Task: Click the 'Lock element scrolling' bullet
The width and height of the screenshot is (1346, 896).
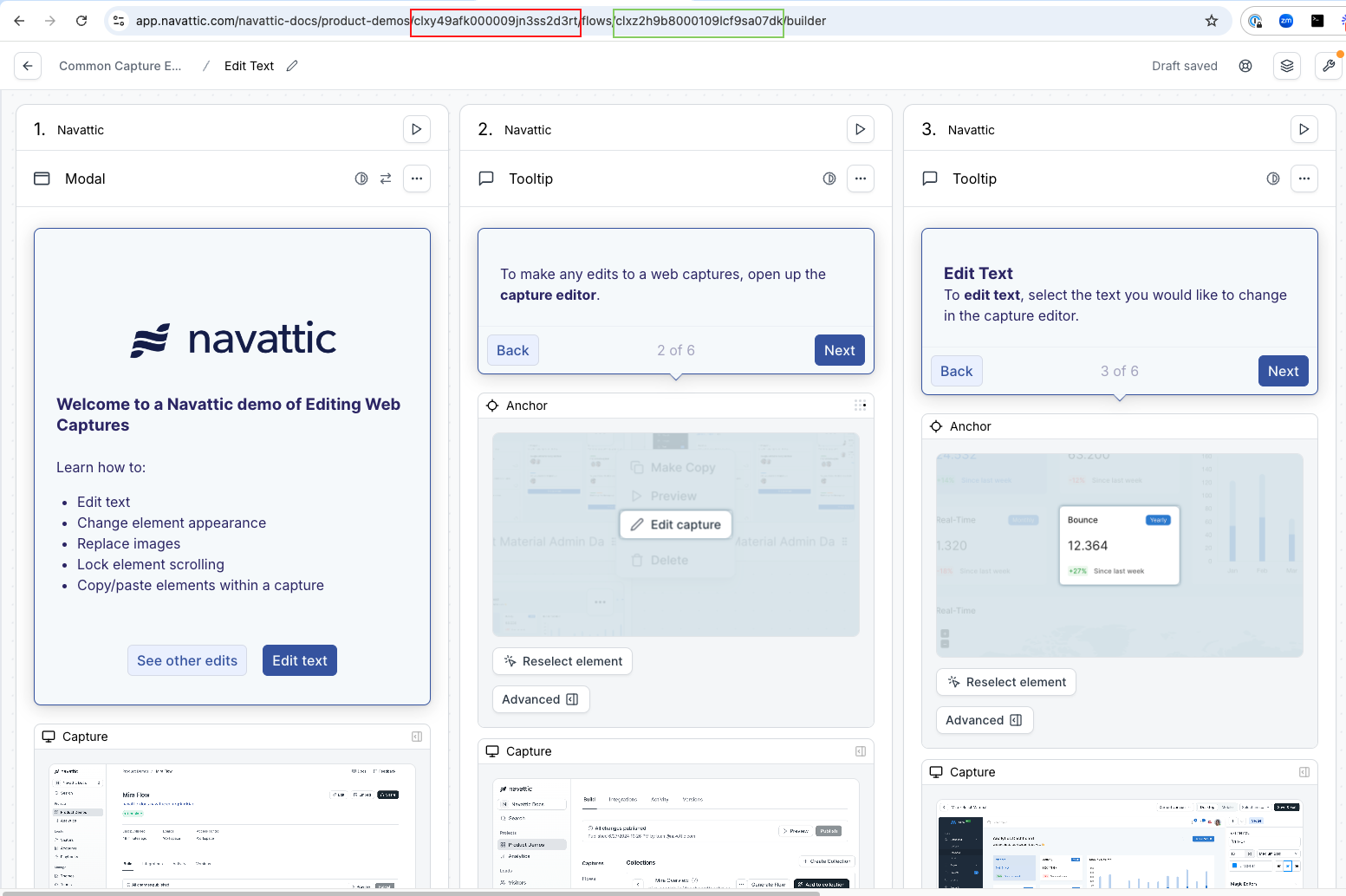Action: (x=151, y=564)
